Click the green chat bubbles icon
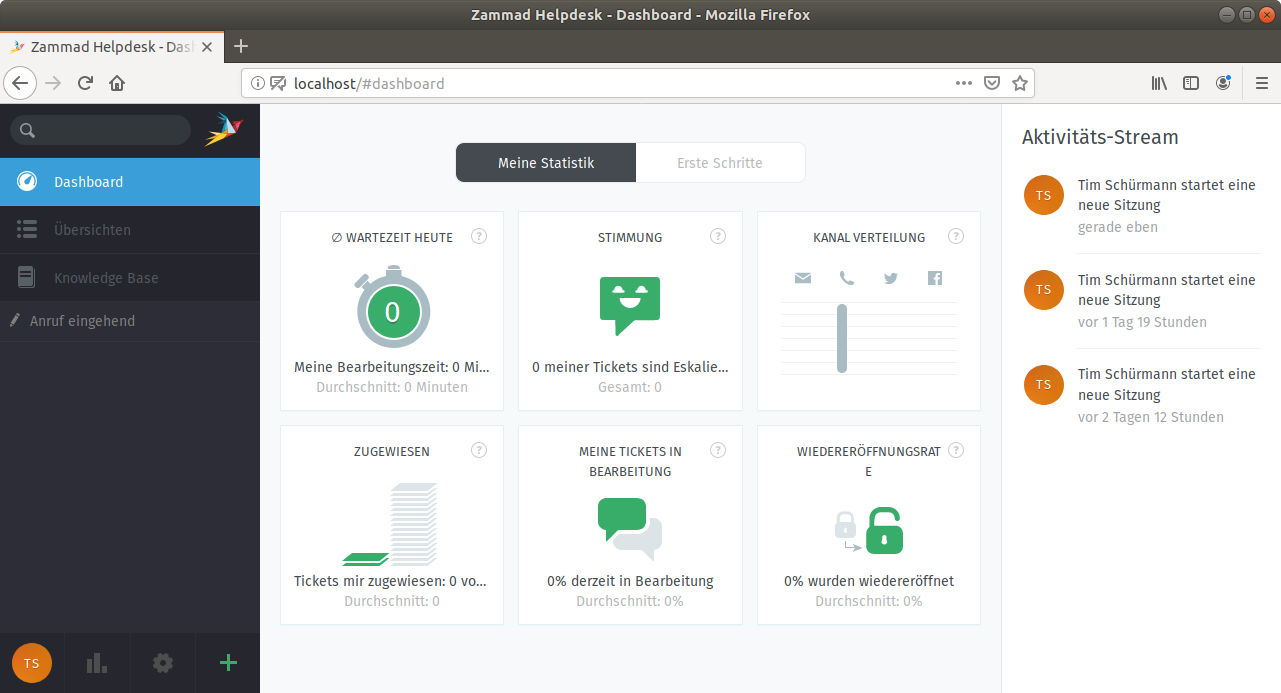Screen dimensions: 1281x693 [630, 528]
